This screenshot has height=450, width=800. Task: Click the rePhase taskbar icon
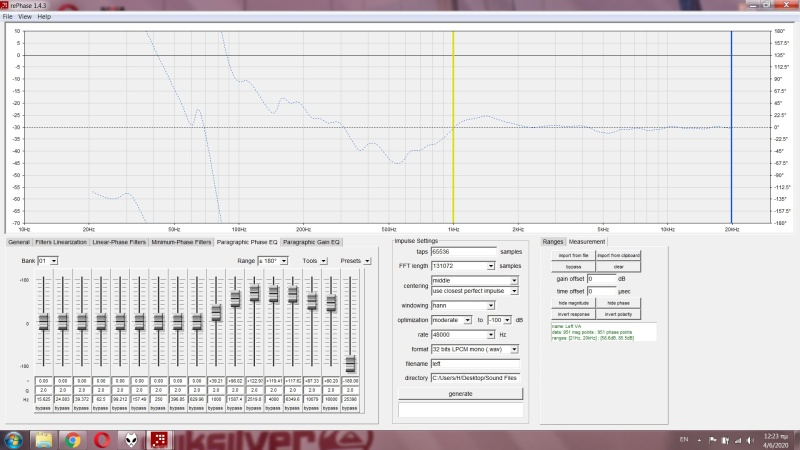pos(160,439)
